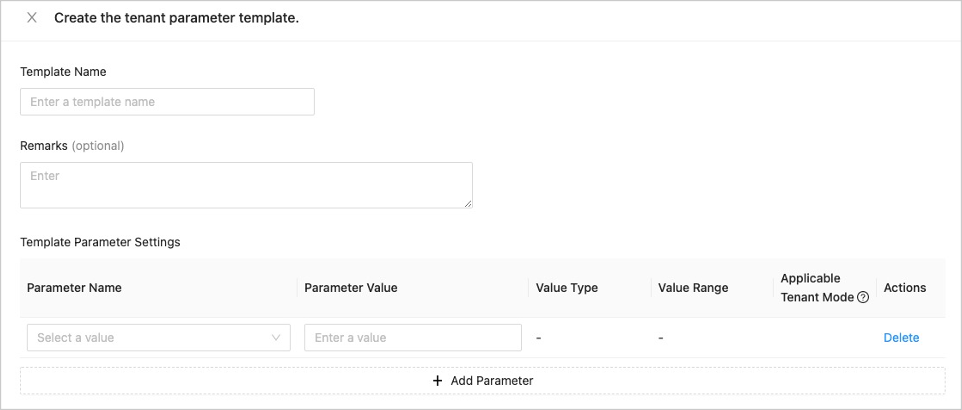Close the tenant parameter template dialog

click(32, 18)
